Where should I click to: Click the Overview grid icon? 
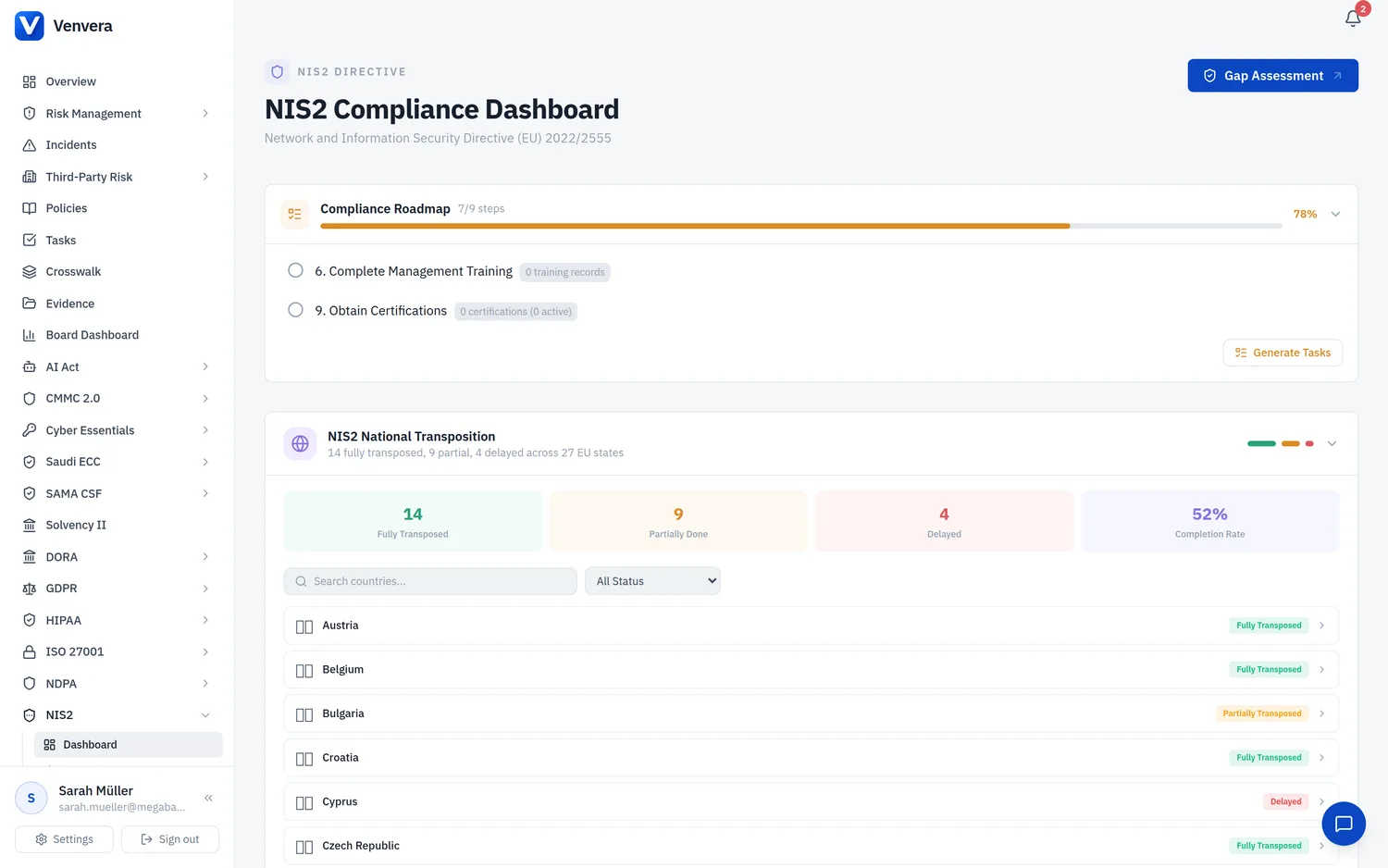[x=30, y=81]
